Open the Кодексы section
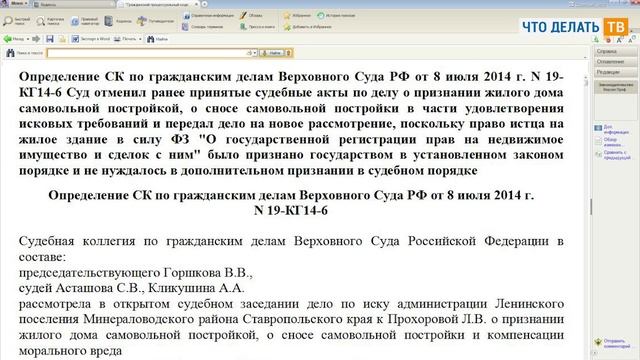 118,21
